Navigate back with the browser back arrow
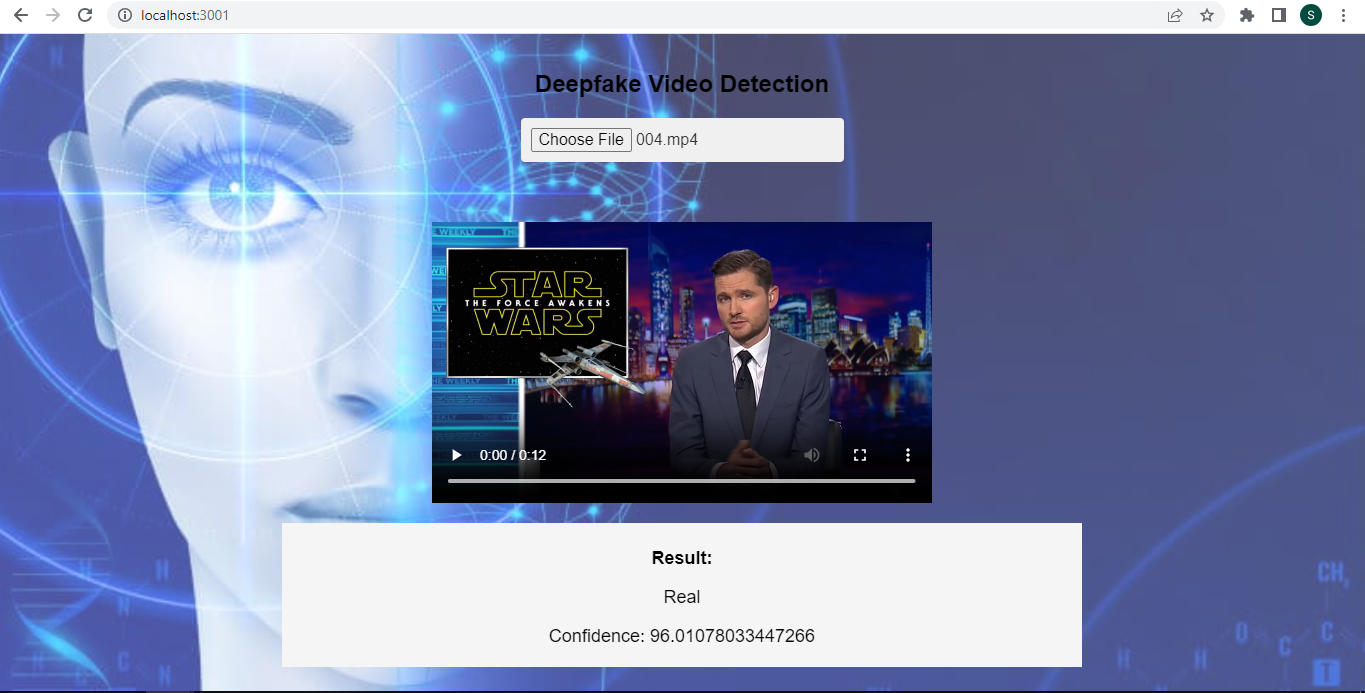Viewport: 1365px width, 693px height. click(x=20, y=15)
